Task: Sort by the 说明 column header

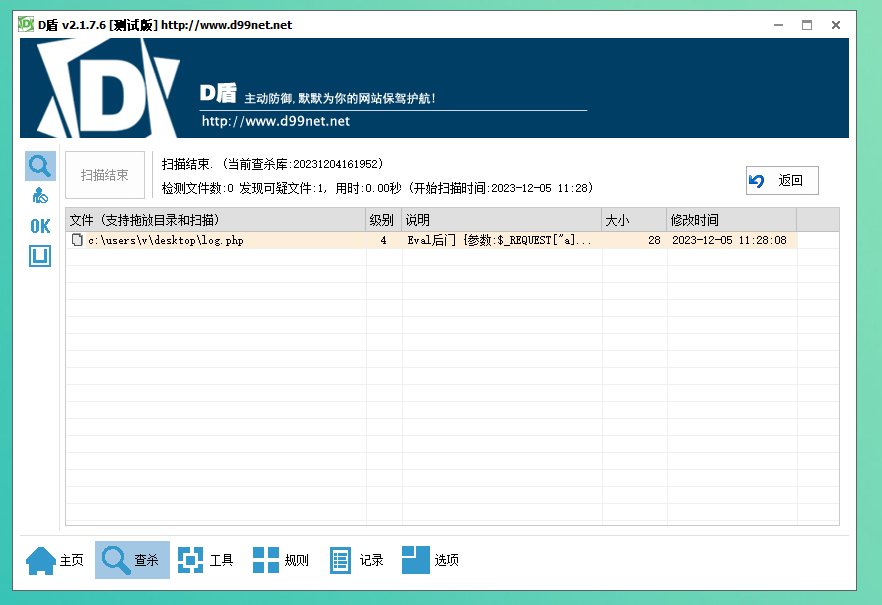Action: (x=501, y=220)
